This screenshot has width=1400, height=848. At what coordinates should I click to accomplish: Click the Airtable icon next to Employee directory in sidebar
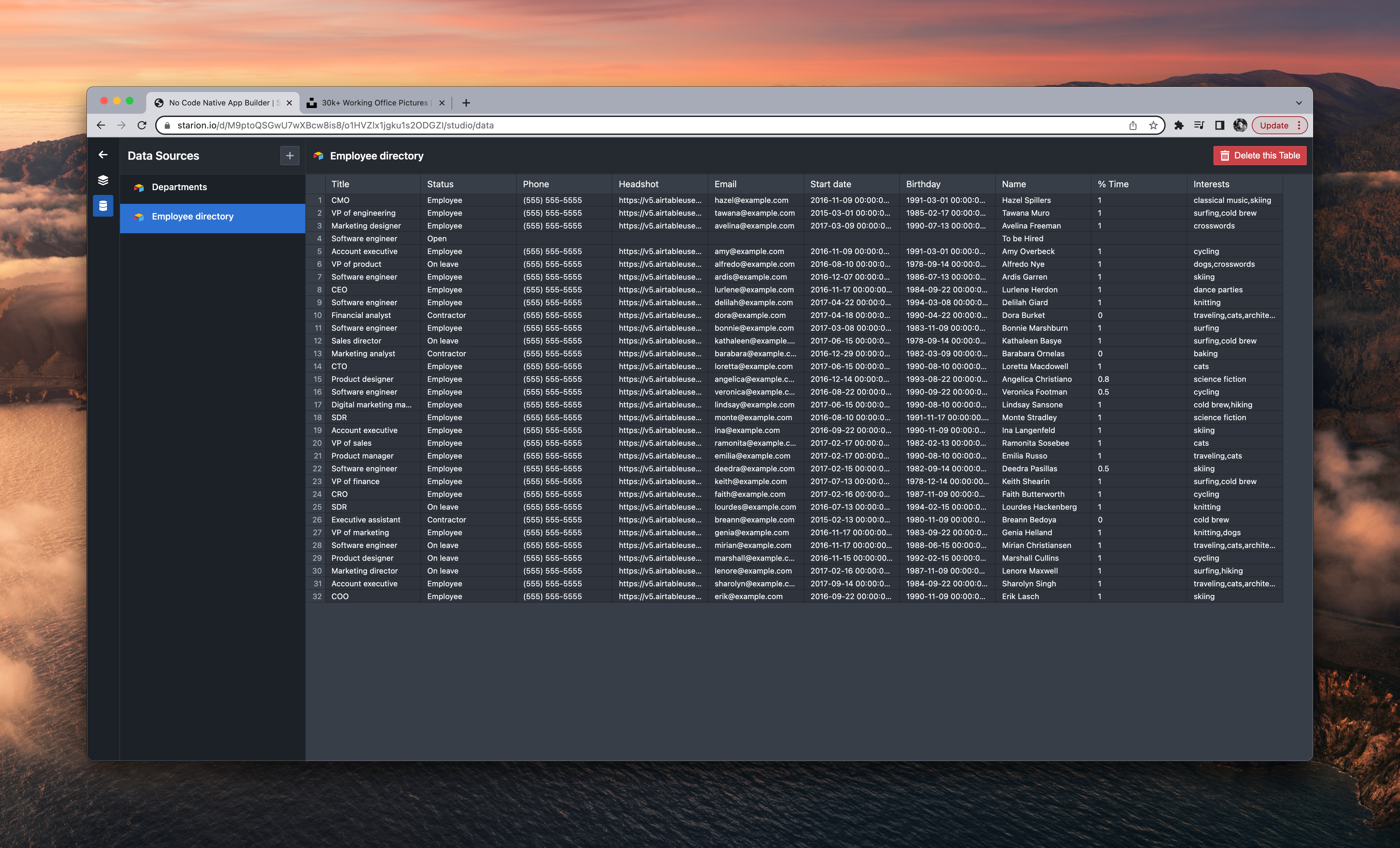(x=139, y=217)
